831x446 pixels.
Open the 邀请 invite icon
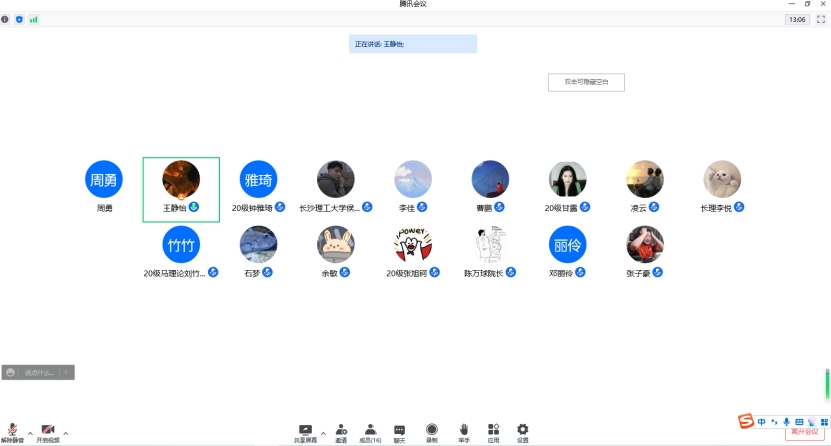[341, 432]
